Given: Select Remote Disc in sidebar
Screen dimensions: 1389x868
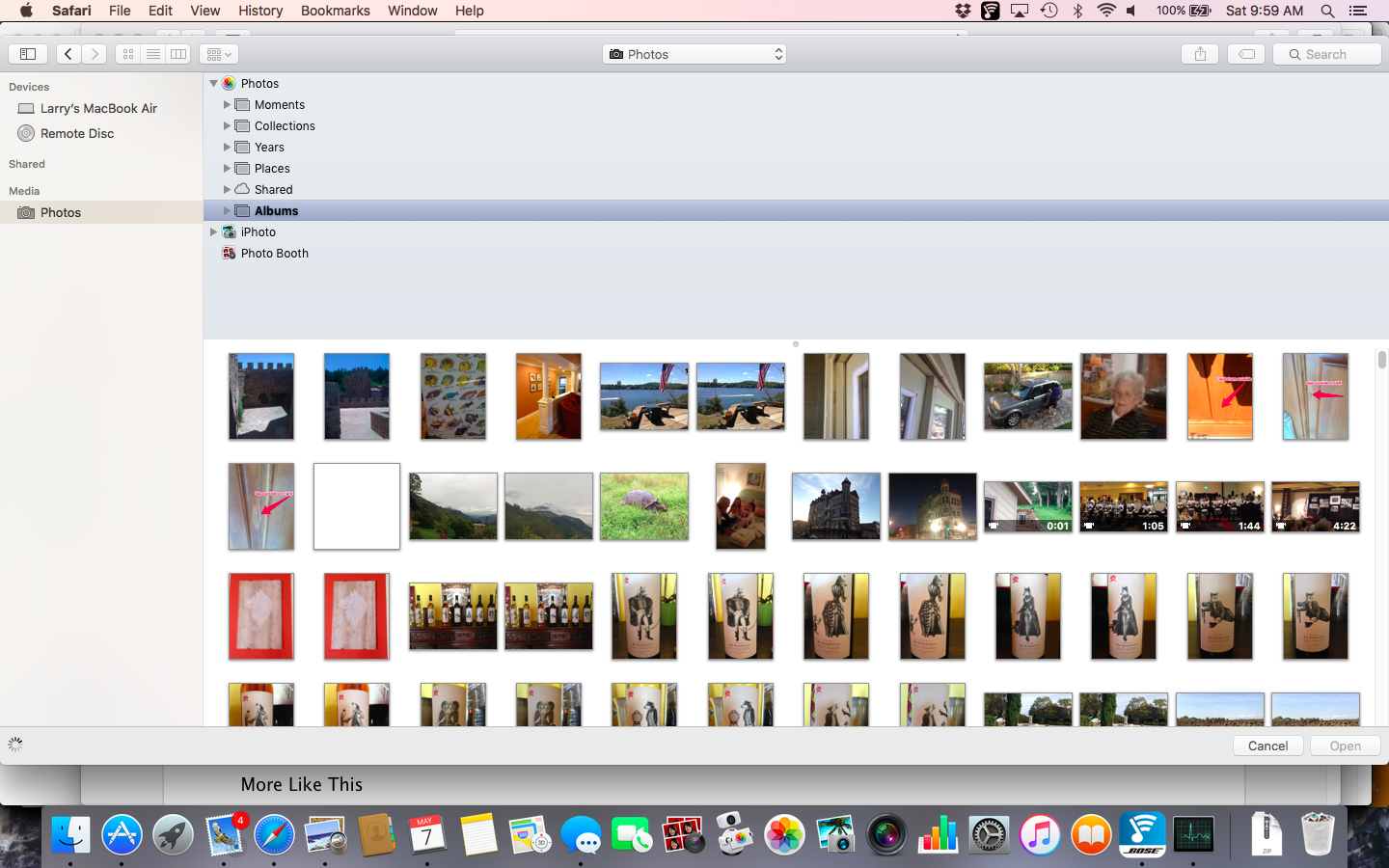Looking at the screenshot, I should (x=101, y=133).
